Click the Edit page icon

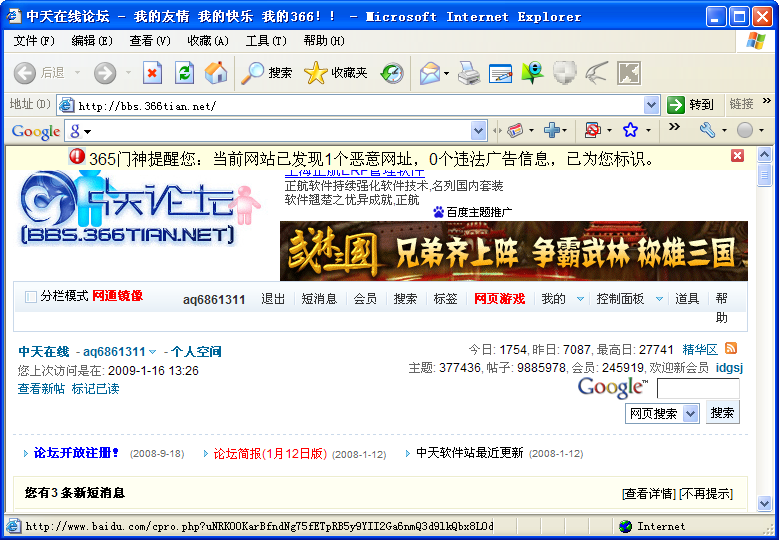click(500, 74)
